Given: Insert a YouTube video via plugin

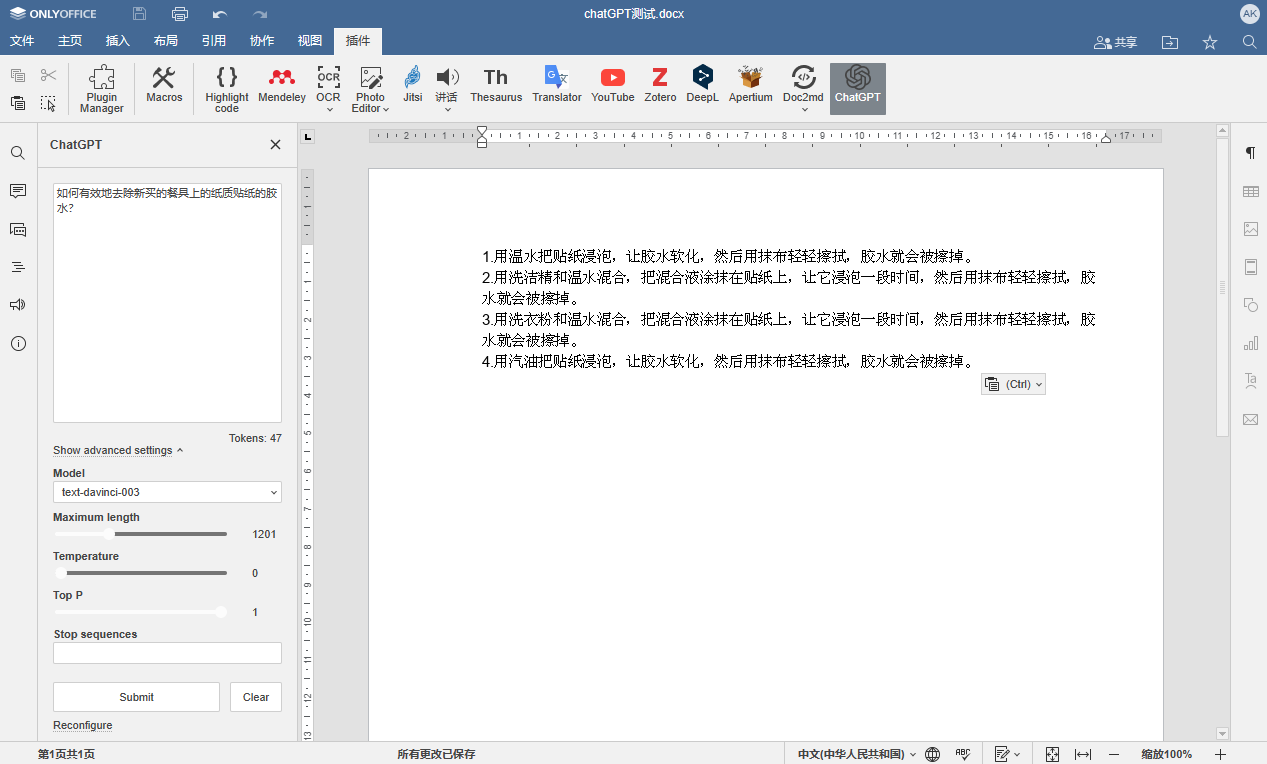Looking at the screenshot, I should (613, 85).
